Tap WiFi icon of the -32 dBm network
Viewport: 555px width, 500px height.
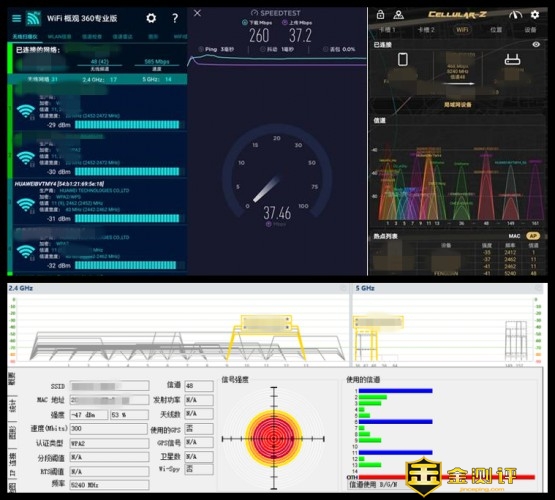click(26, 252)
